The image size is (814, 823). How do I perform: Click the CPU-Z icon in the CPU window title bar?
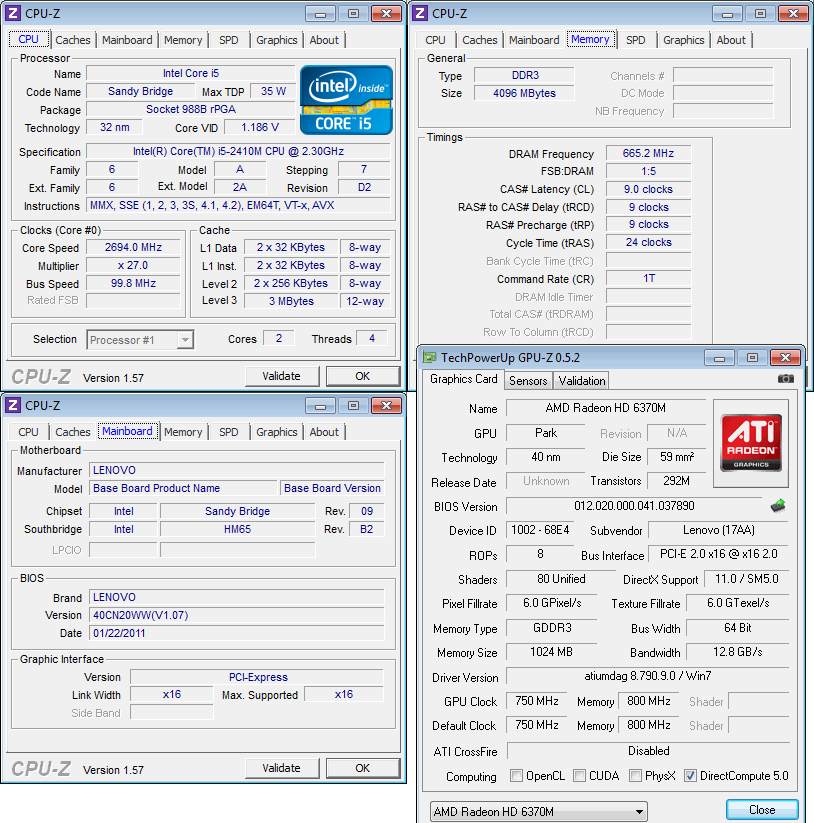click(x=11, y=14)
